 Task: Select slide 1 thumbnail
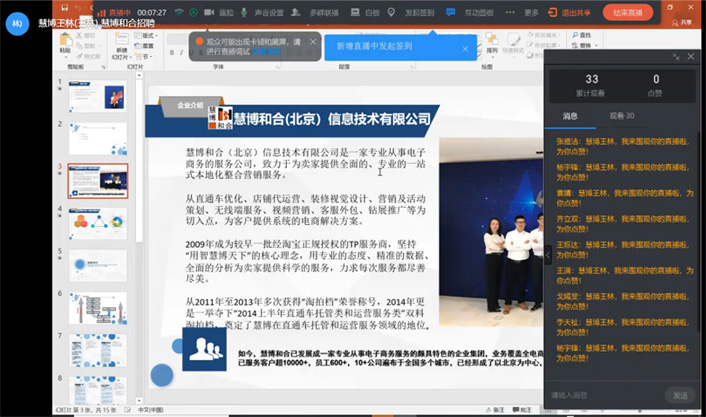pos(98,96)
